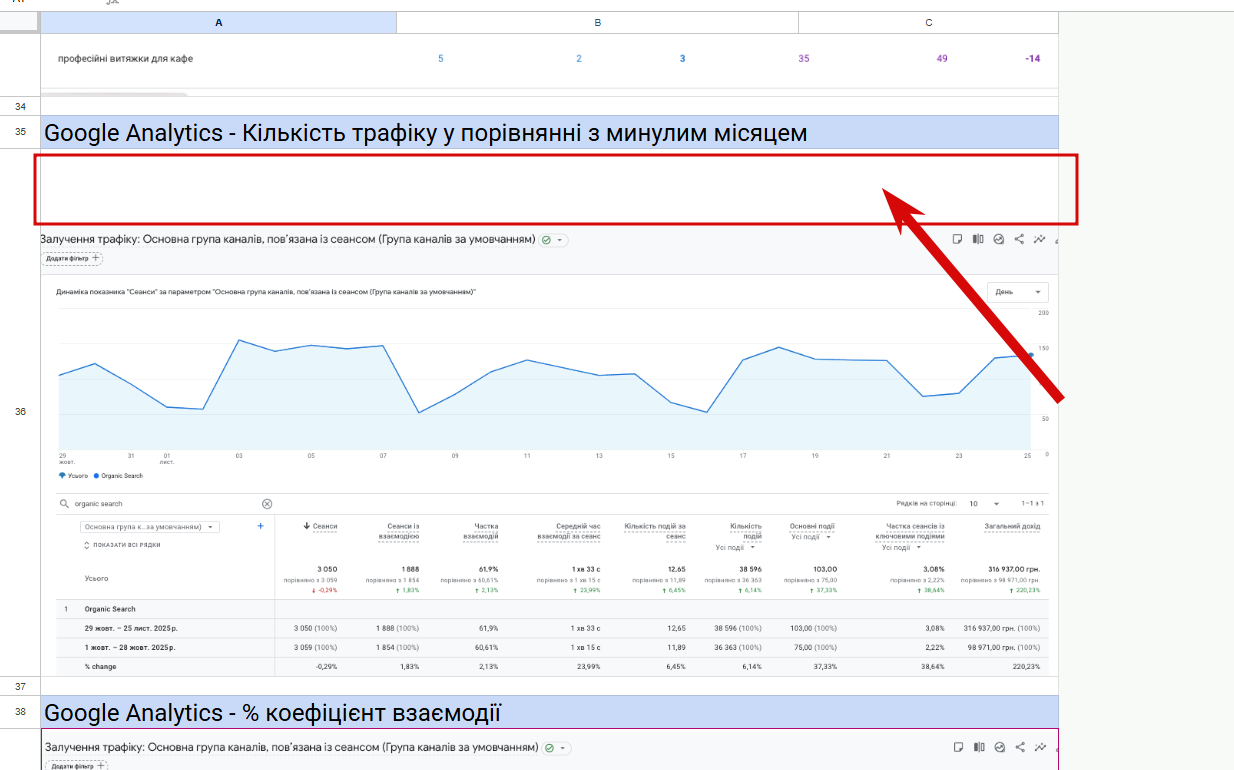The image size is (1234, 770).
Task: Open the arrow next to the lower report's status check
Action: (x=561, y=748)
